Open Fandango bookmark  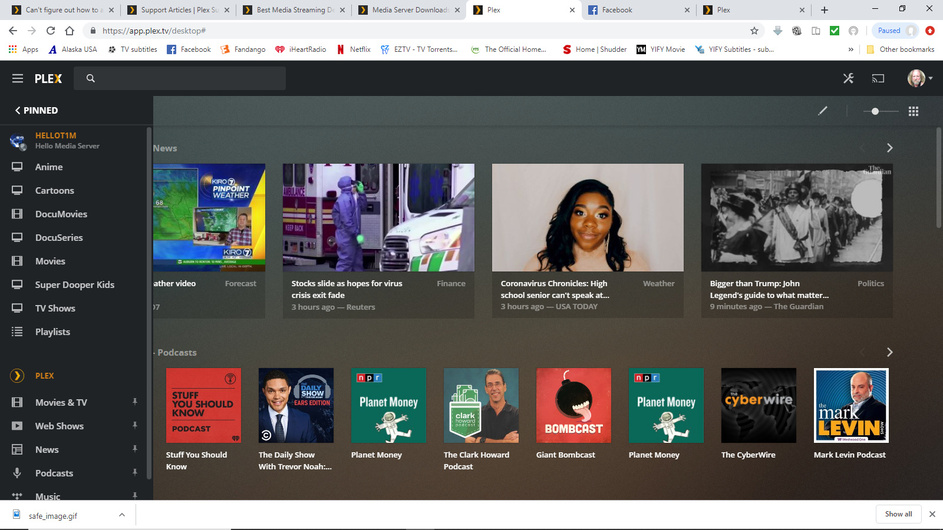coord(243,49)
